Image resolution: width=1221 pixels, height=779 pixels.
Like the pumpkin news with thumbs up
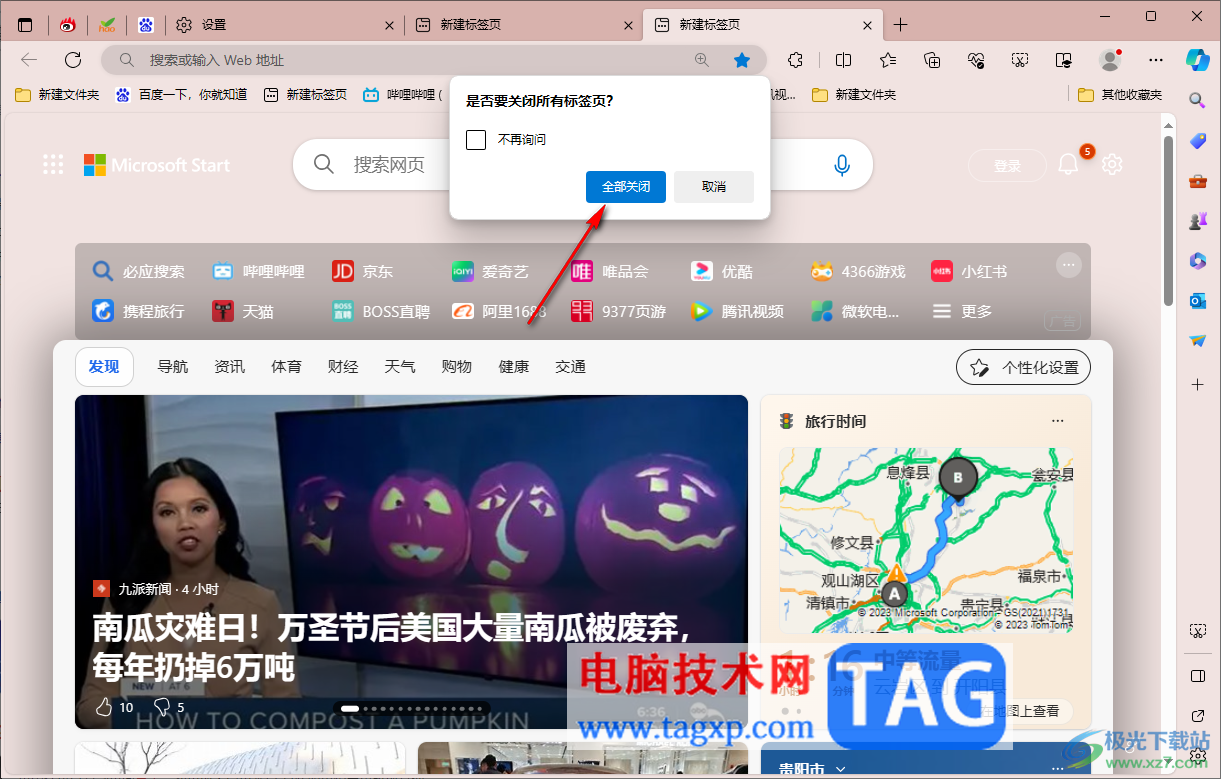click(104, 707)
